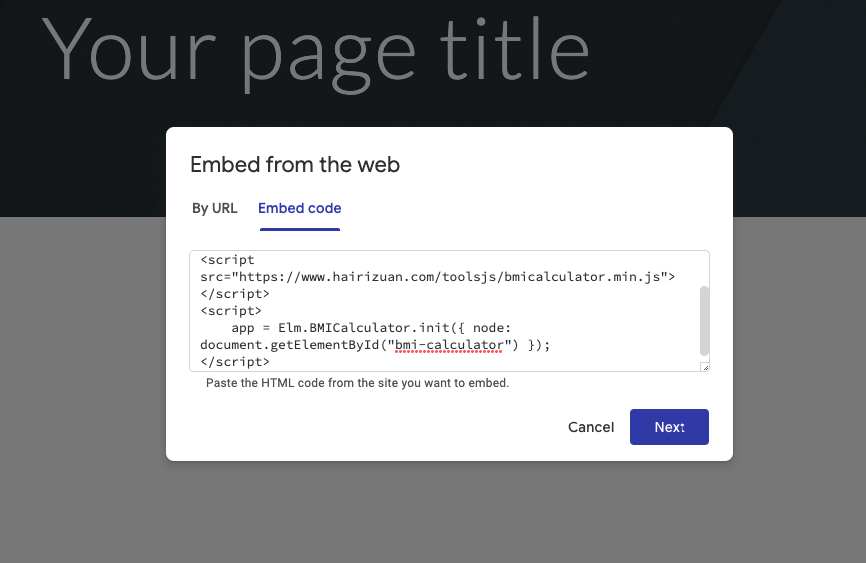Switch to the By URL tab

tap(214, 208)
